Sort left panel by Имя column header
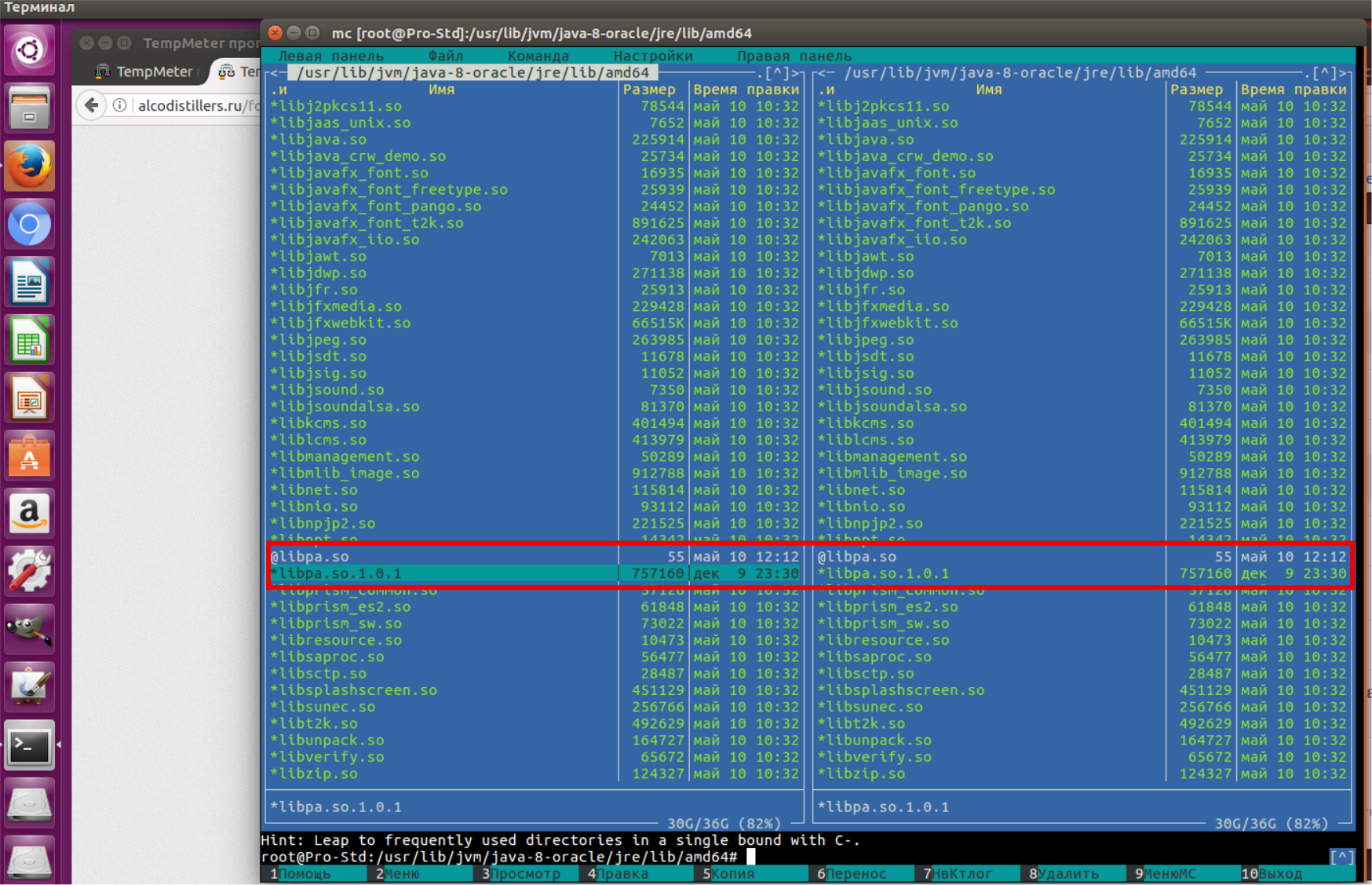This screenshot has width=1372, height=885. pyautogui.click(x=441, y=90)
